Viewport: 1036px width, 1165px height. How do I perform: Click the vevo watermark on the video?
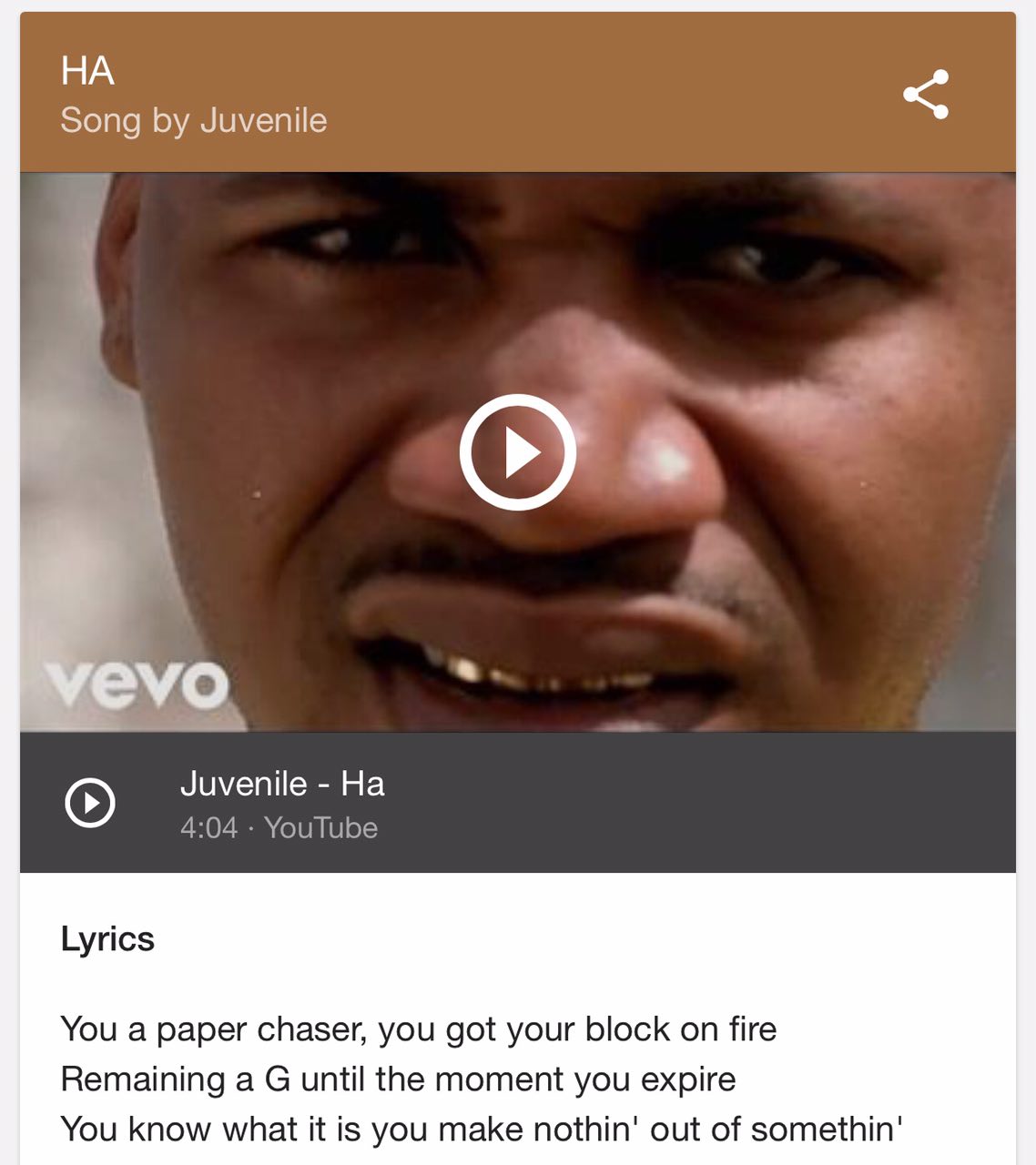pos(137,684)
